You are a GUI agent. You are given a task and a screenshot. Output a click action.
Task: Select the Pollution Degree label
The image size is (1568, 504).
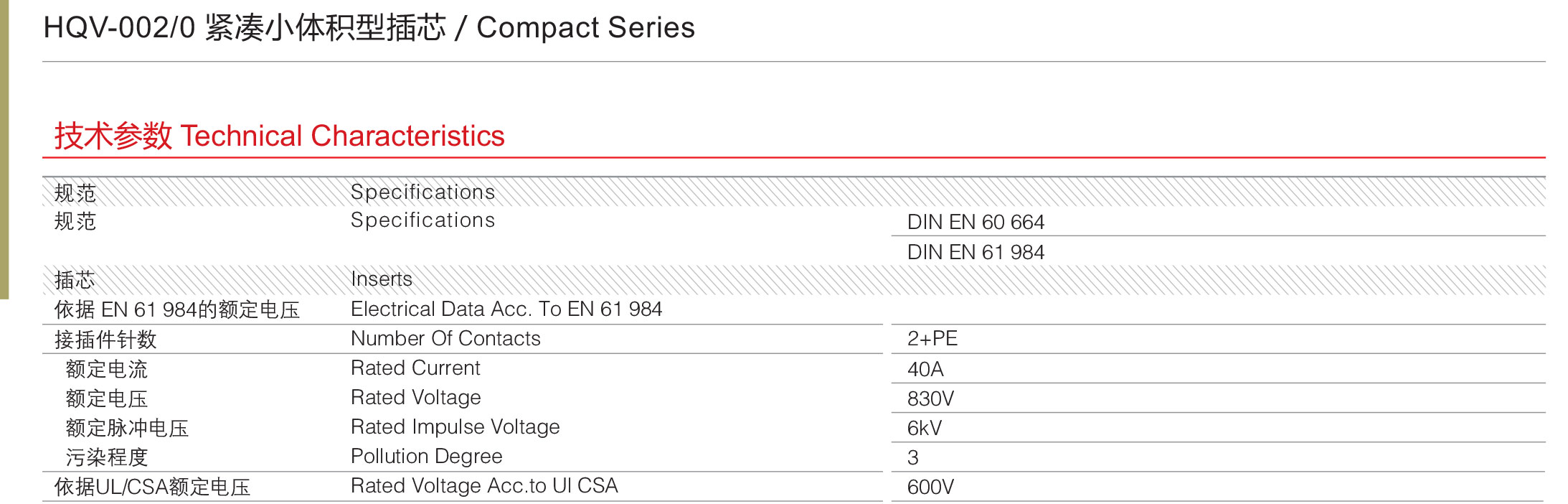[x=427, y=457]
